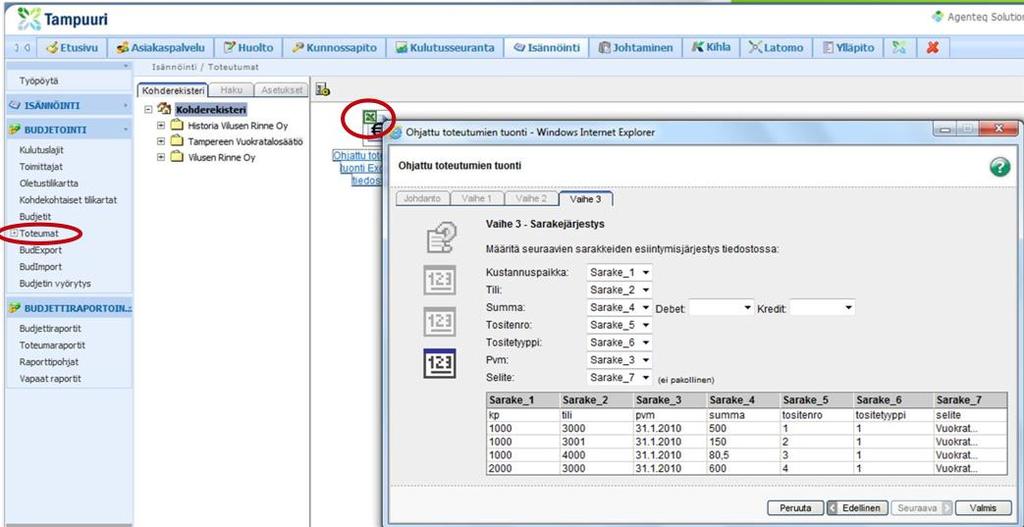
Task: Expand the Tampereen Vuokratalosäätiö node
Action: 161,141
